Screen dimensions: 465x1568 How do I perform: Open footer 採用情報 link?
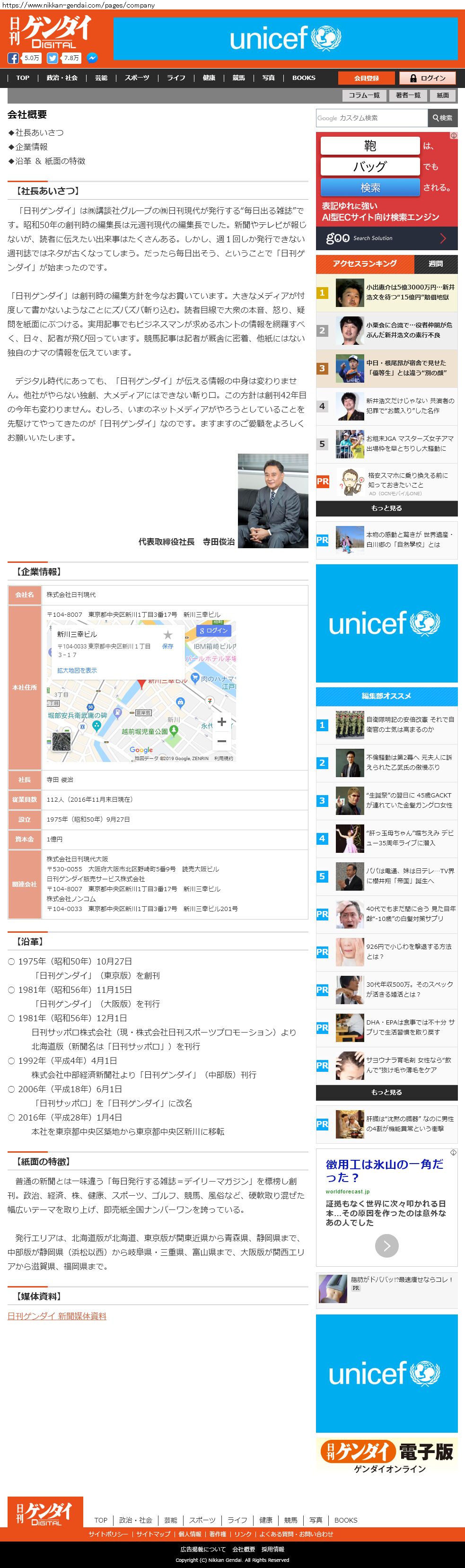pos(272,1550)
